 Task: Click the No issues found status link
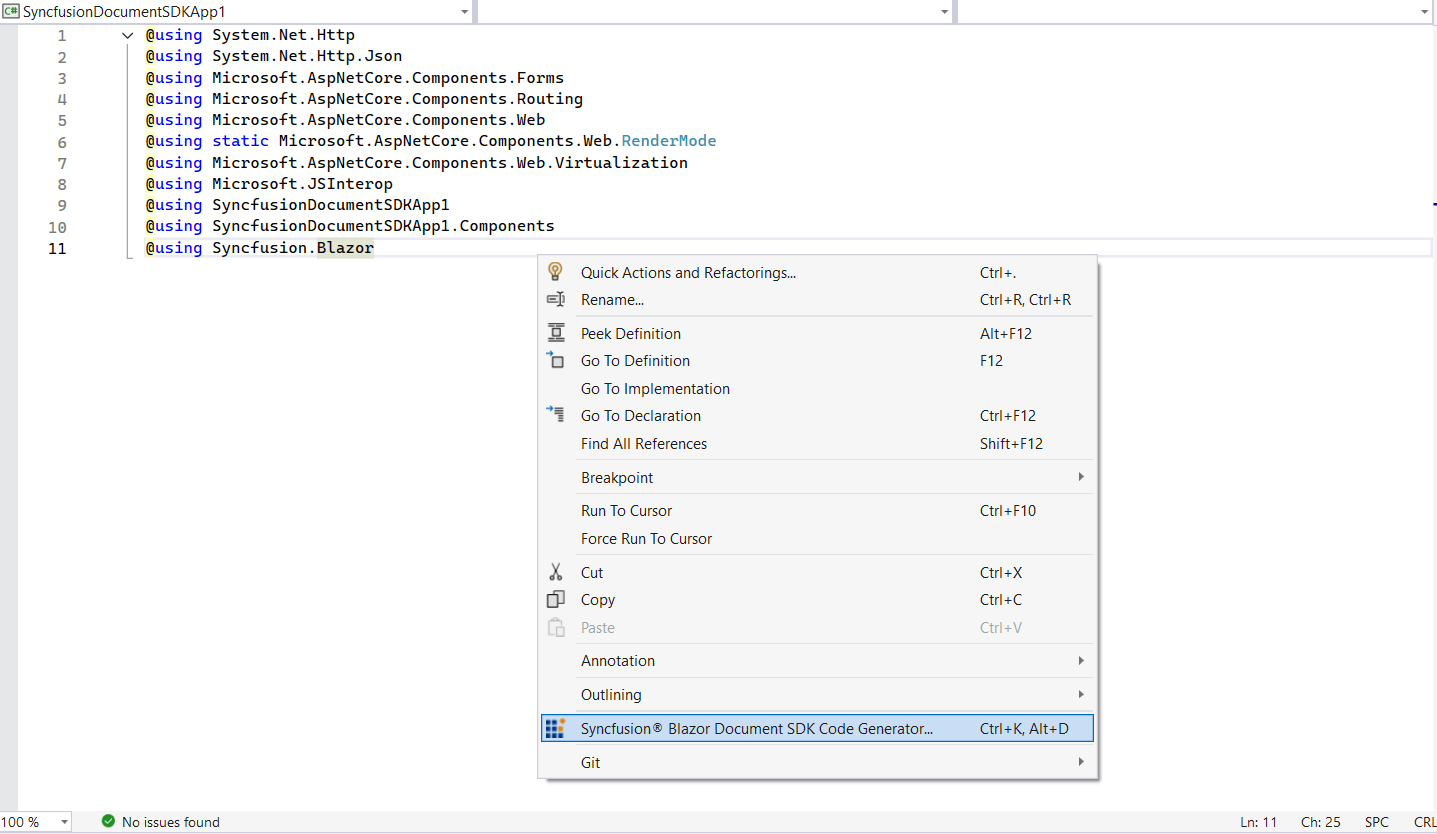(170, 821)
